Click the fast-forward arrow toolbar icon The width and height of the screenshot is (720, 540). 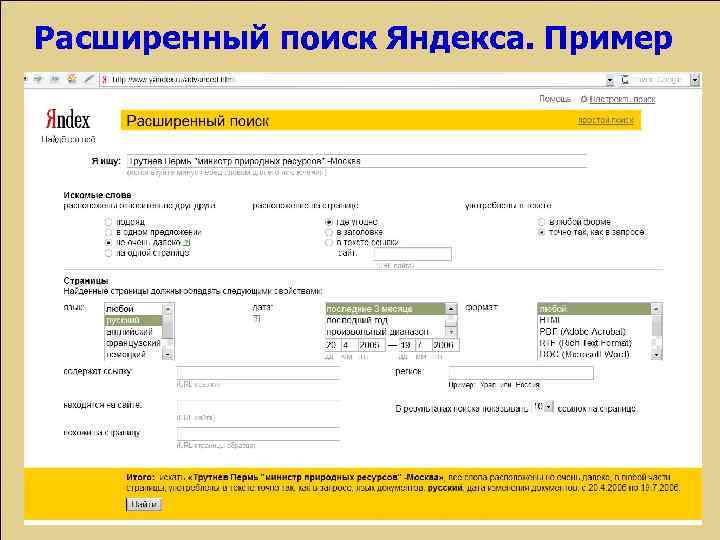[x=55, y=79]
